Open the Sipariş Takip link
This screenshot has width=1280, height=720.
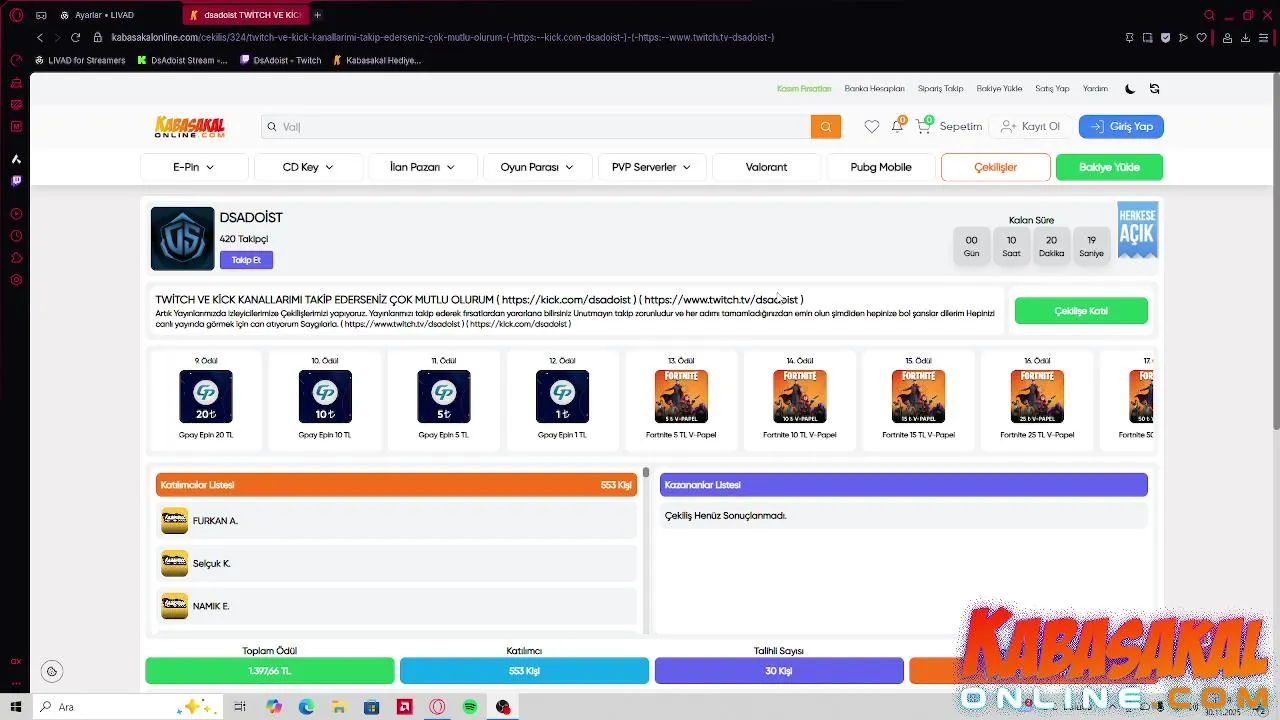(940, 89)
